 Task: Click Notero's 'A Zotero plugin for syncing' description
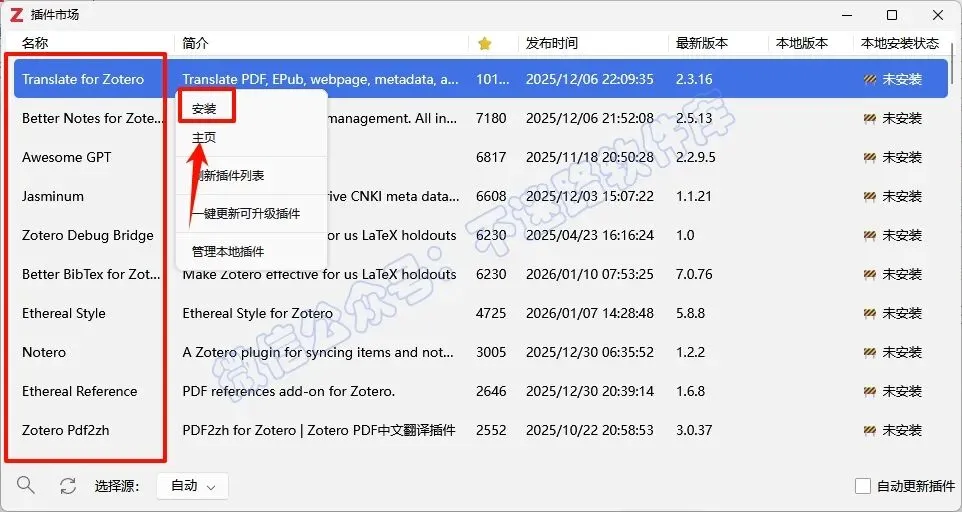click(318, 353)
